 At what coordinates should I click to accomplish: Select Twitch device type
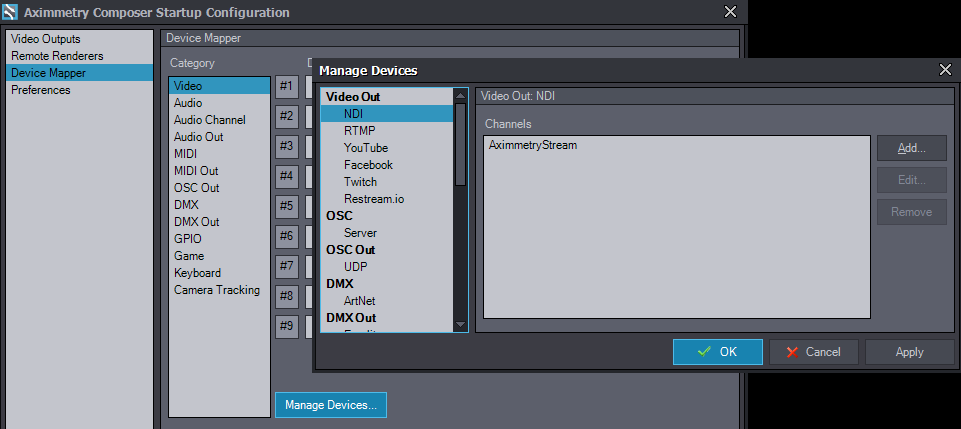click(387, 182)
